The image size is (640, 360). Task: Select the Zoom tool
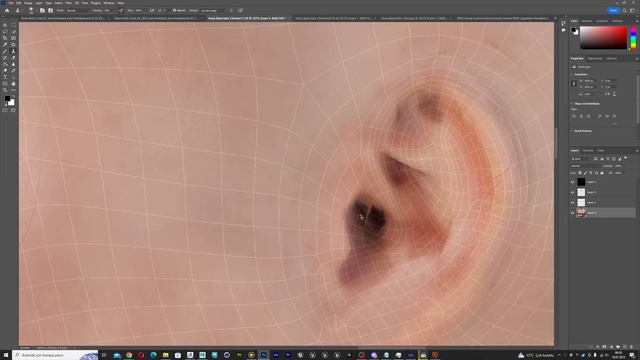tap(5, 90)
